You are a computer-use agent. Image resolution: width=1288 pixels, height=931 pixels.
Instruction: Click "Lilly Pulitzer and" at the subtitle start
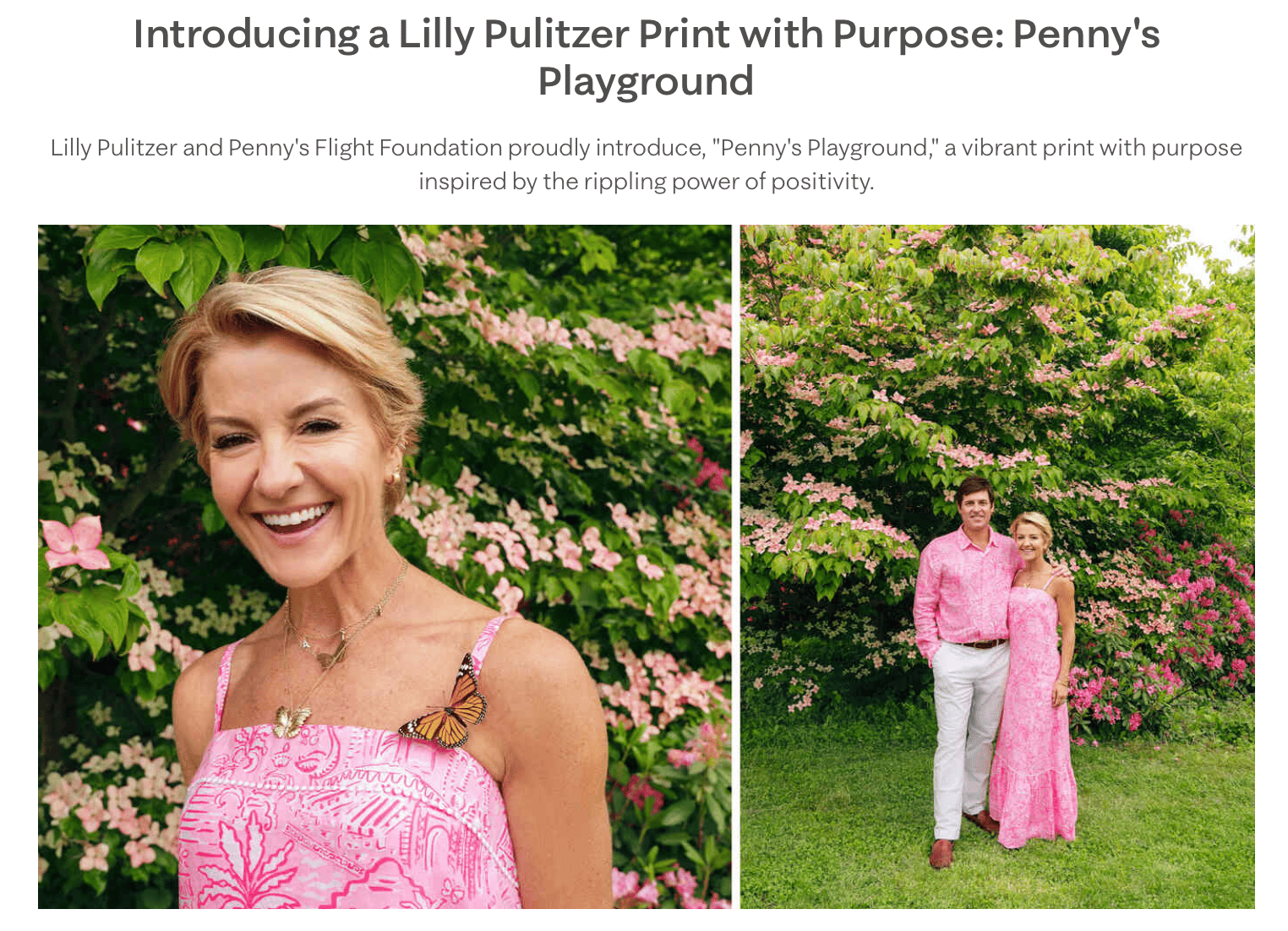tap(137, 148)
